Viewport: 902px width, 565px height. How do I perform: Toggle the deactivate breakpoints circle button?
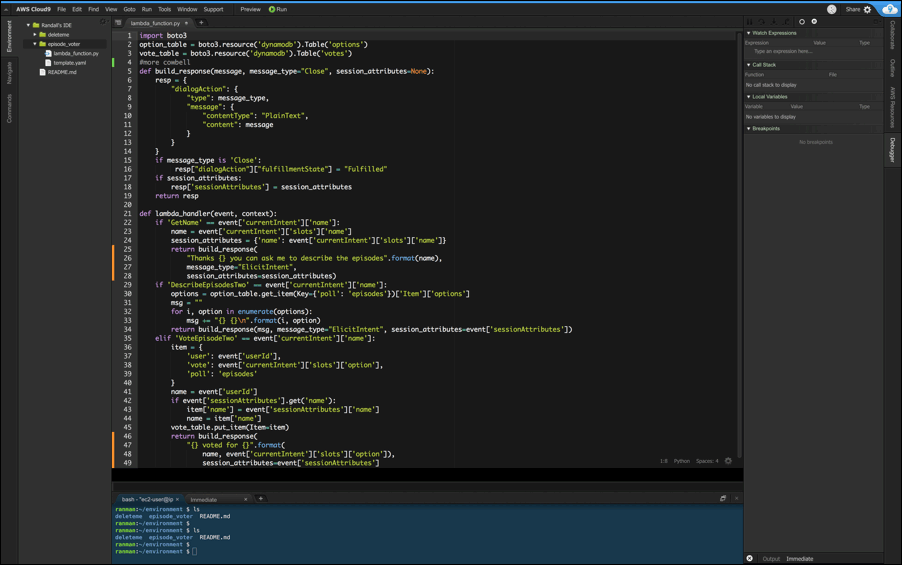(x=802, y=21)
